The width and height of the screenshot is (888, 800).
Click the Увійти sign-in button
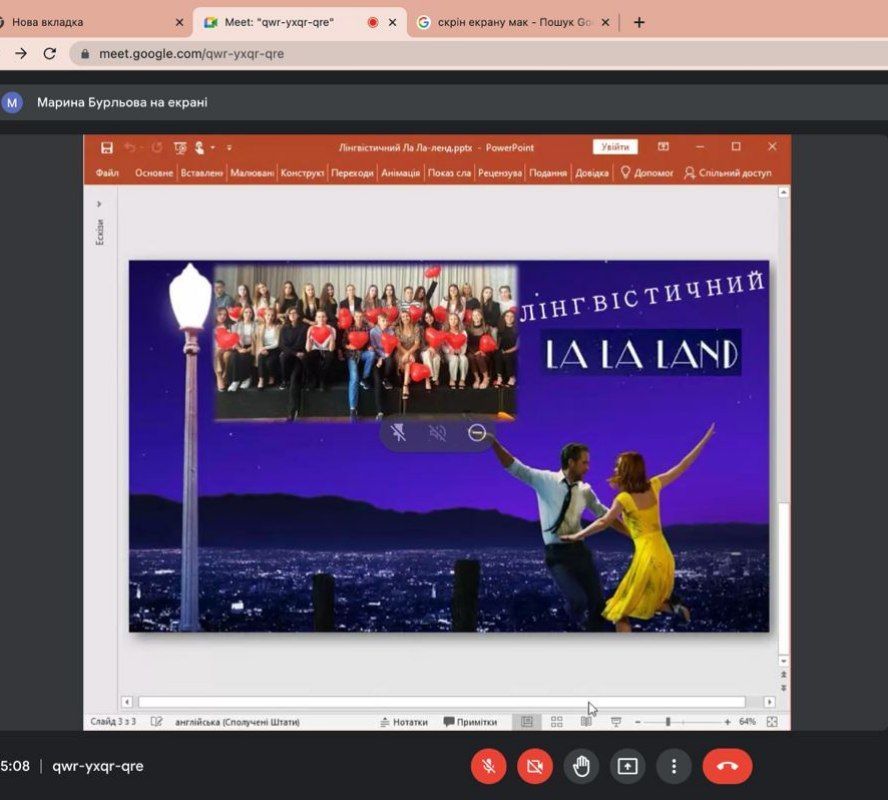tap(615, 147)
